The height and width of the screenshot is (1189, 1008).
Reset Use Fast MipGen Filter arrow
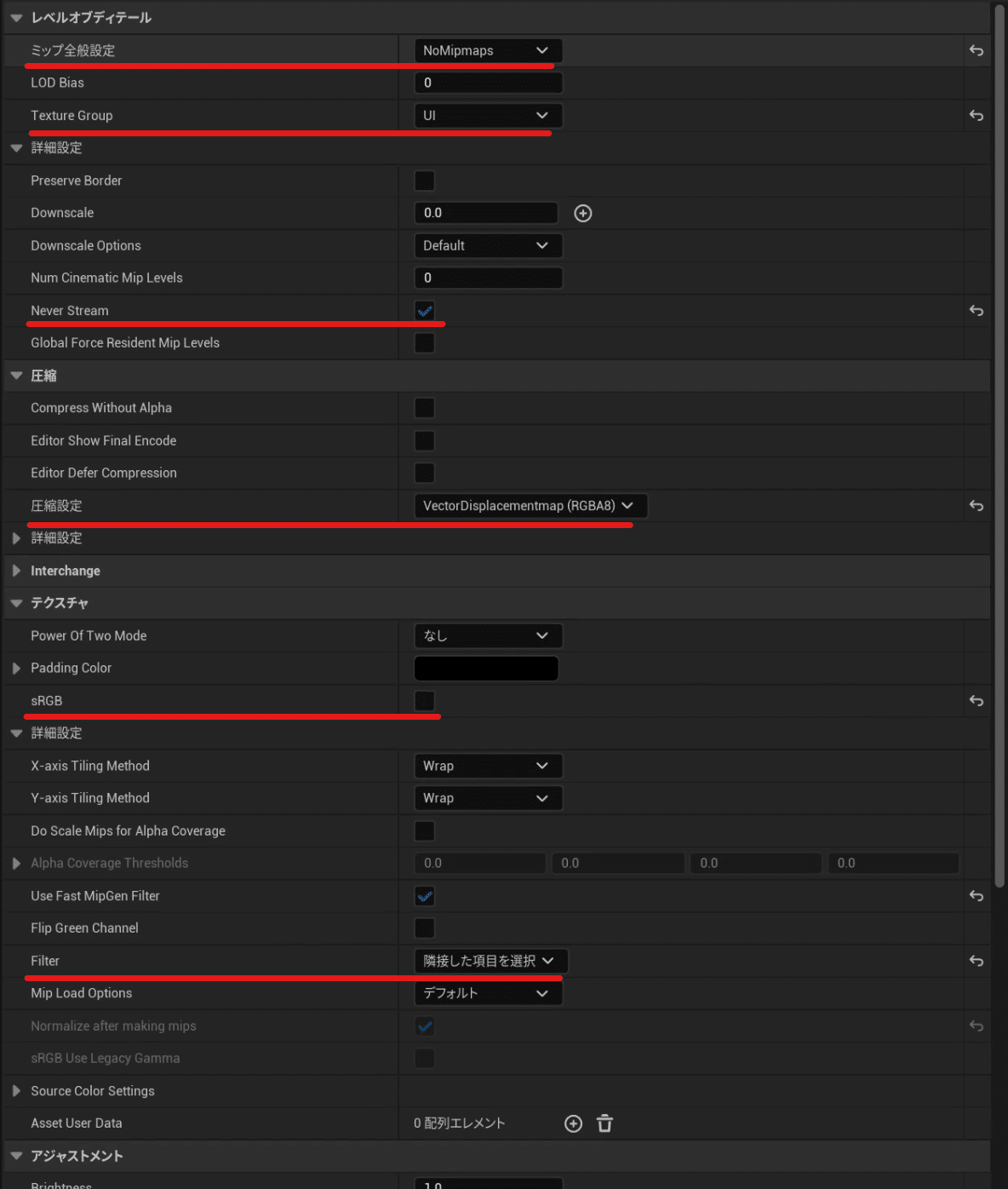[x=976, y=896]
